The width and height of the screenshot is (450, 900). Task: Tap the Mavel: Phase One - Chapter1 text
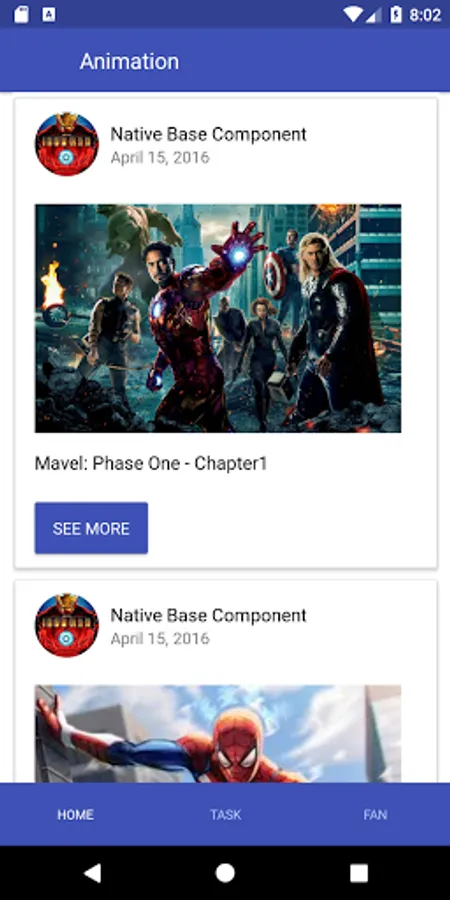[x=151, y=463]
